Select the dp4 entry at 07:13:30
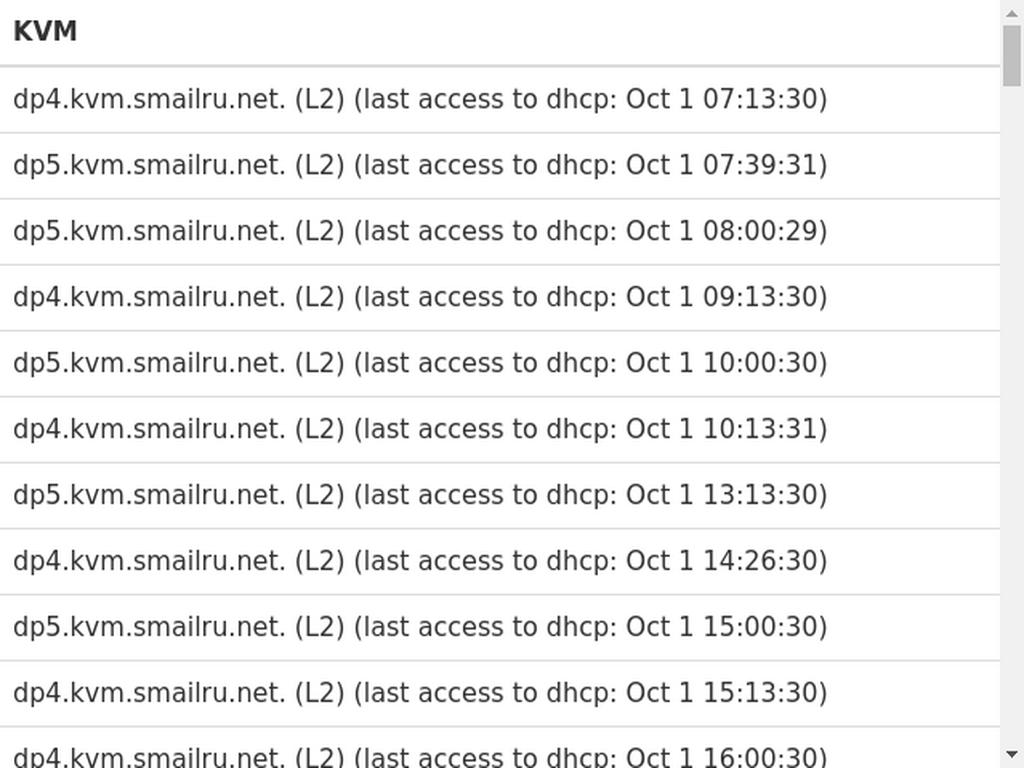The image size is (1024, 768). tap(500, 99)
